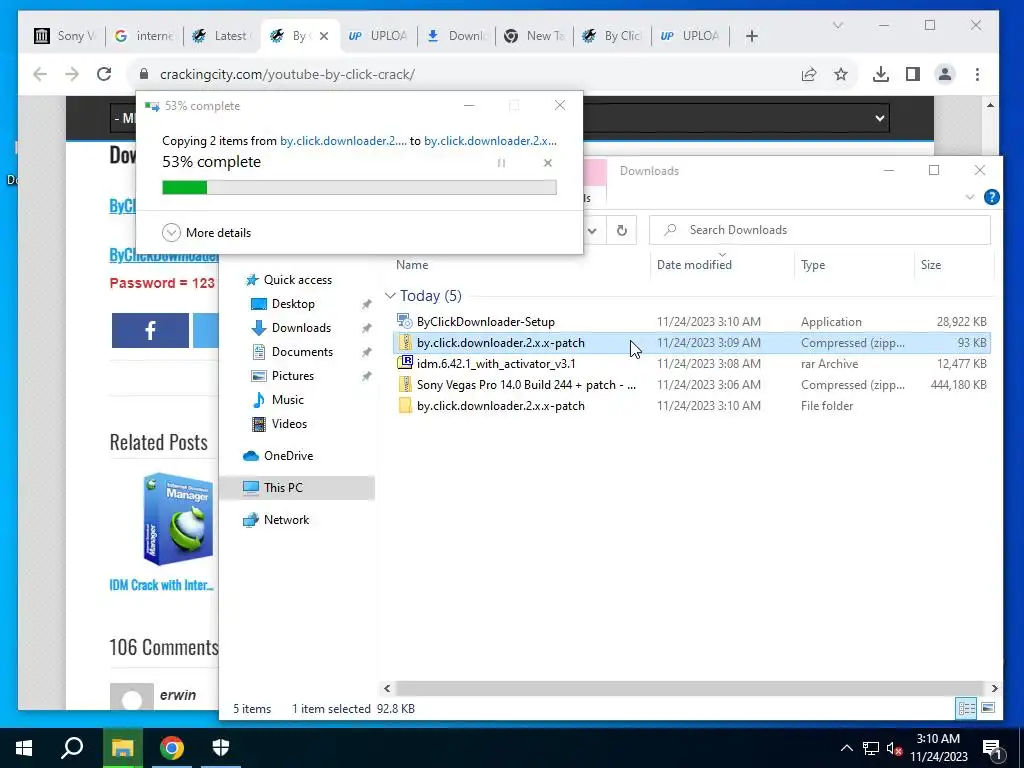Image resolution: width=1024 pixels, height=768 pixels.
Task: Open a new Chrome tab
Action: coord(752,36)
